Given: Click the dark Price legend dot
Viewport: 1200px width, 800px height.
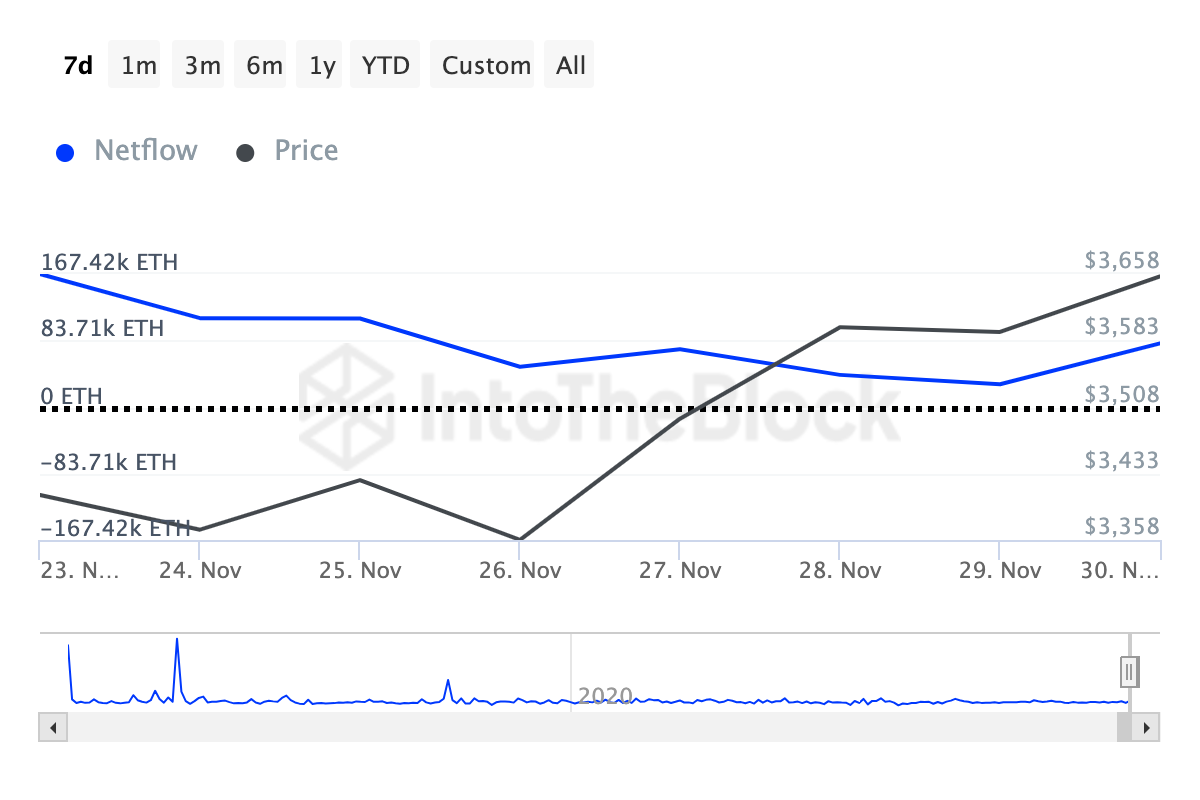Looking at the screenshot, I should 245,151.
